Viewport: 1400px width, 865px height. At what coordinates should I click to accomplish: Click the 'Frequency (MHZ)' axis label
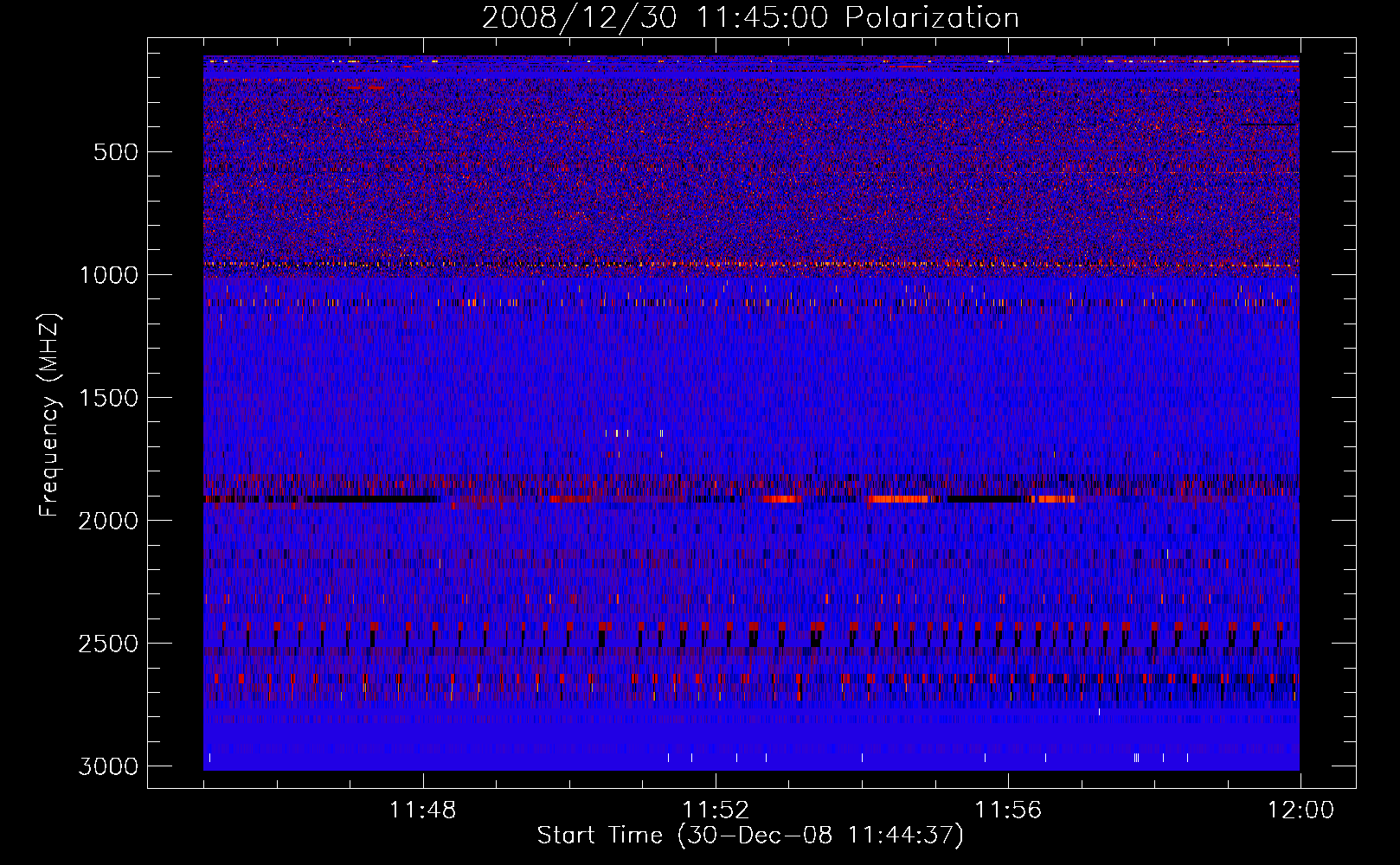pyautogui.click(x=50, y=415)
